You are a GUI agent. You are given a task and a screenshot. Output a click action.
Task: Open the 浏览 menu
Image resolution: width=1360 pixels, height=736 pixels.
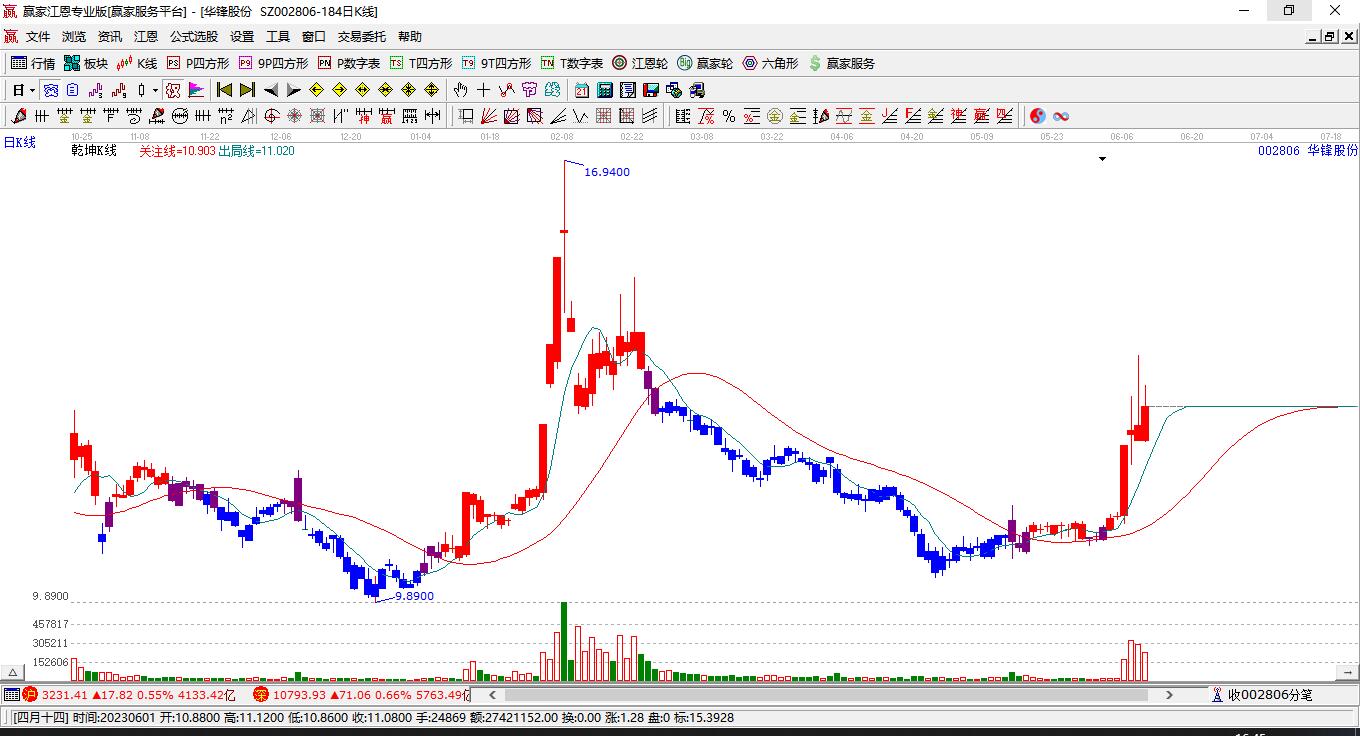tap(74, 37)
